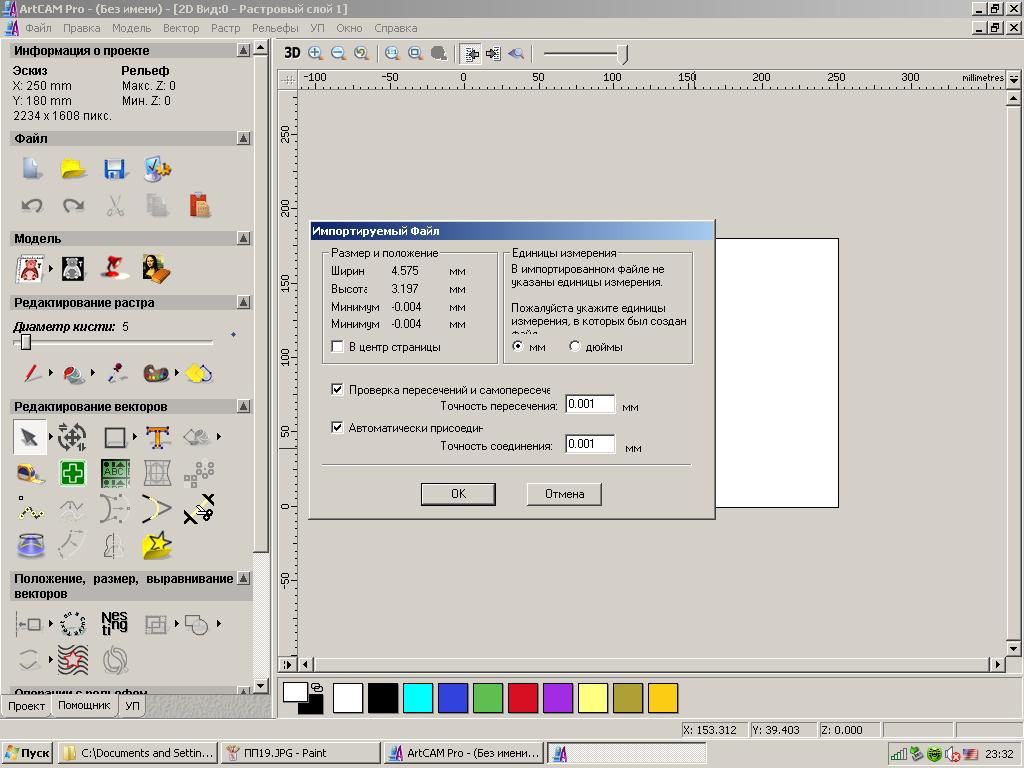Click the Zoom In magnifier icon
The width and height of the screenshot is (1024, 768).
[x=315, y=54]
